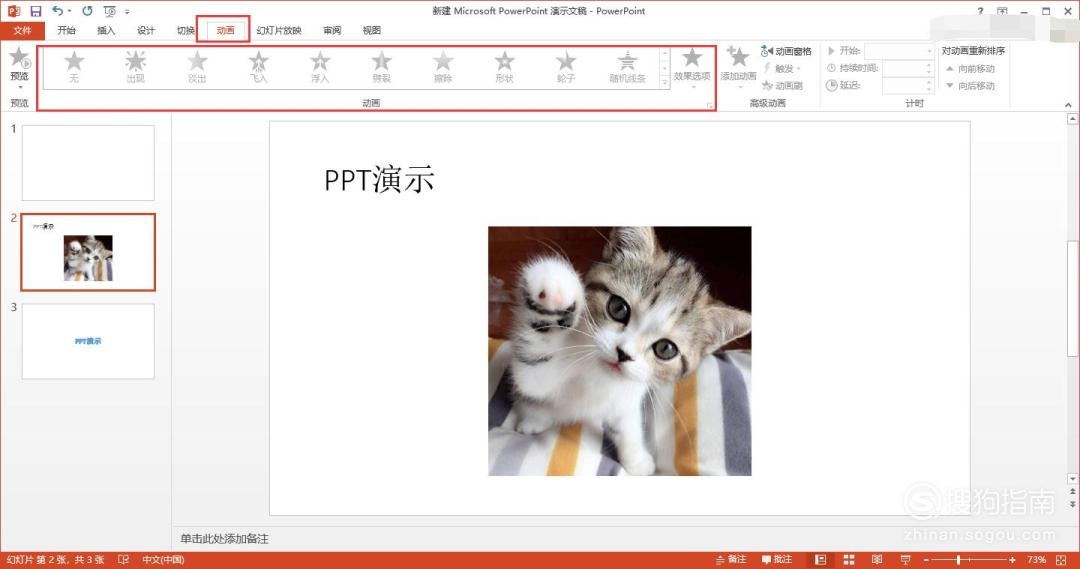Screen dimensions: 1080x569
Task: Choose the 飞入 animation effect
Action: click(258, 67)
